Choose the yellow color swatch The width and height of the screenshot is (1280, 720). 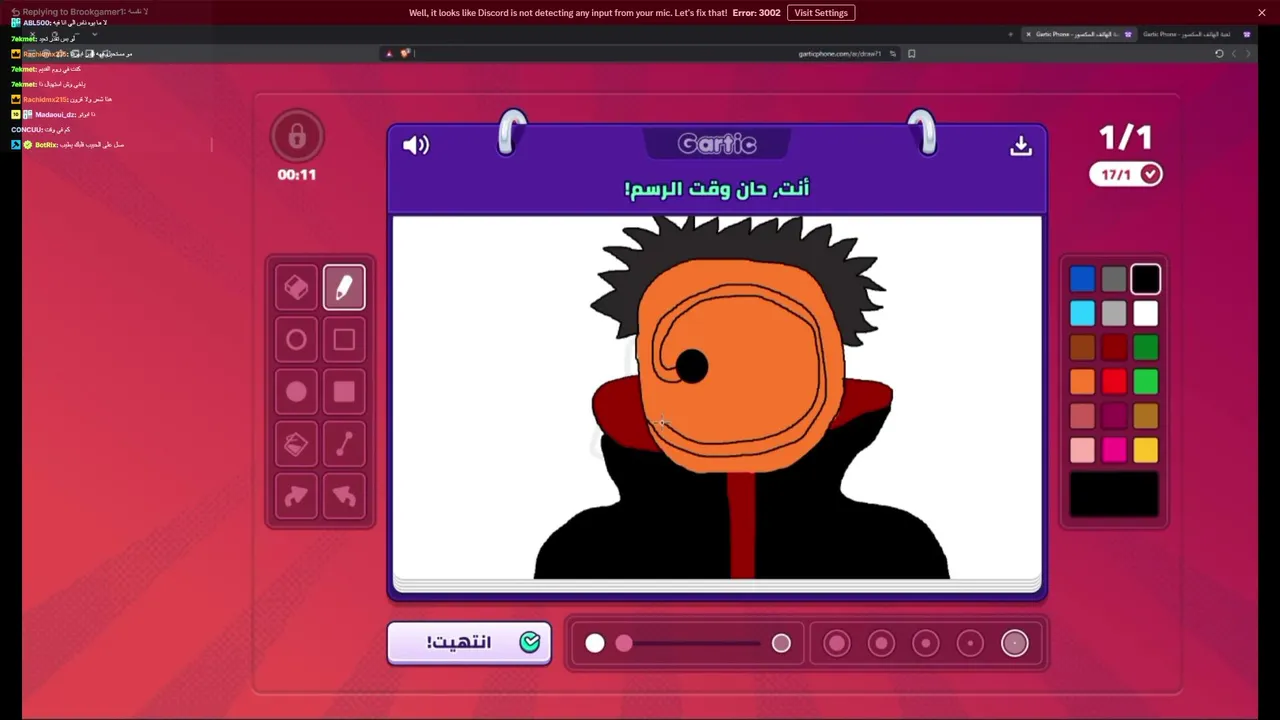point(1146,450)
